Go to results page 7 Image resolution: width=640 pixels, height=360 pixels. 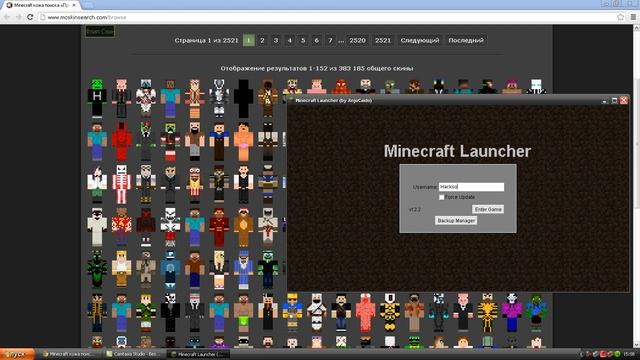[330, 40]
